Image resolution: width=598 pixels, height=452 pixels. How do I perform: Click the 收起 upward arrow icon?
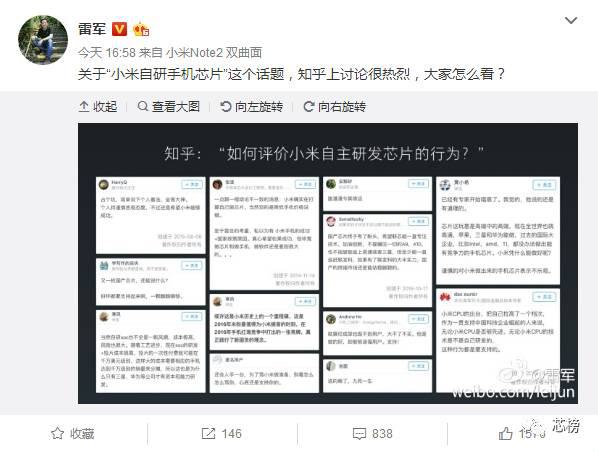click(x=84, y=106)
